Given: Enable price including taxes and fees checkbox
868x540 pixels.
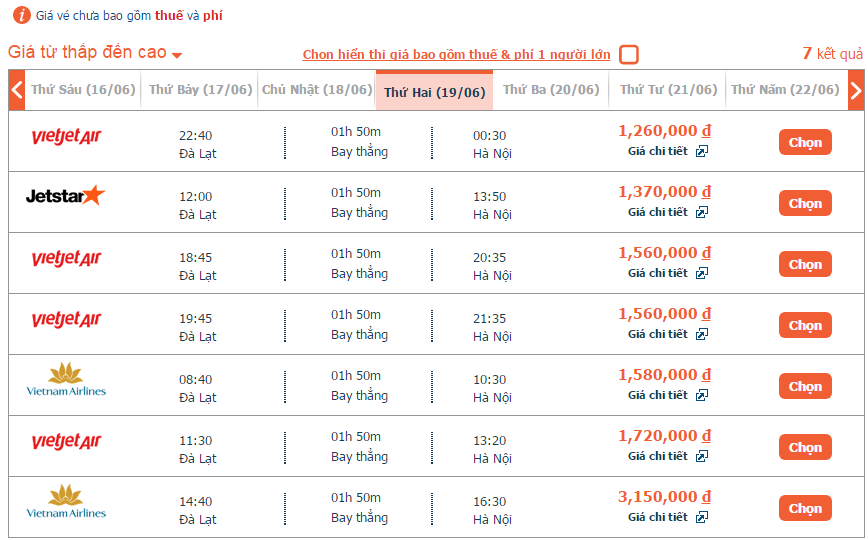Looking at the screenshot, I should pyautogui.click(x=629, y=55).
